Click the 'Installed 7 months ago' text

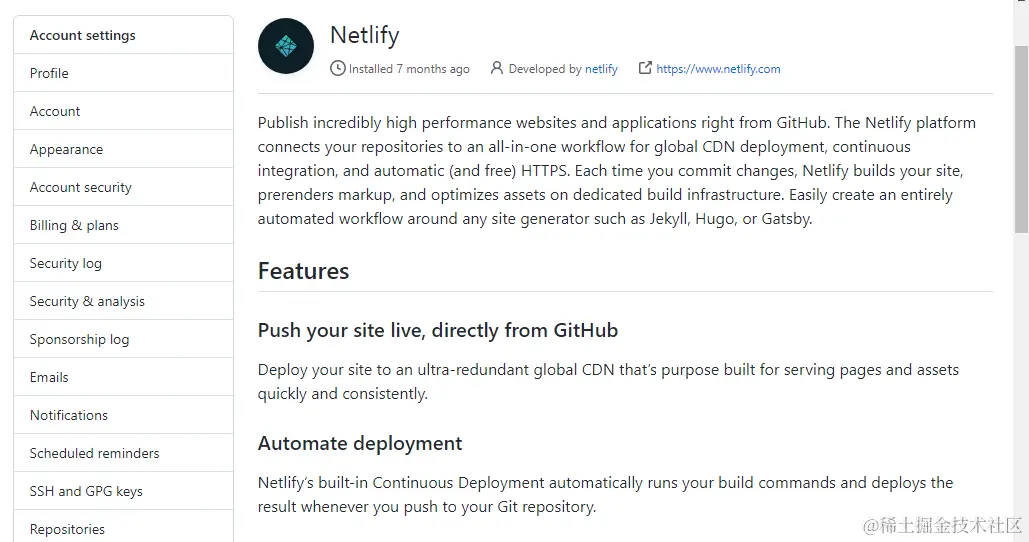coord(409,69)
